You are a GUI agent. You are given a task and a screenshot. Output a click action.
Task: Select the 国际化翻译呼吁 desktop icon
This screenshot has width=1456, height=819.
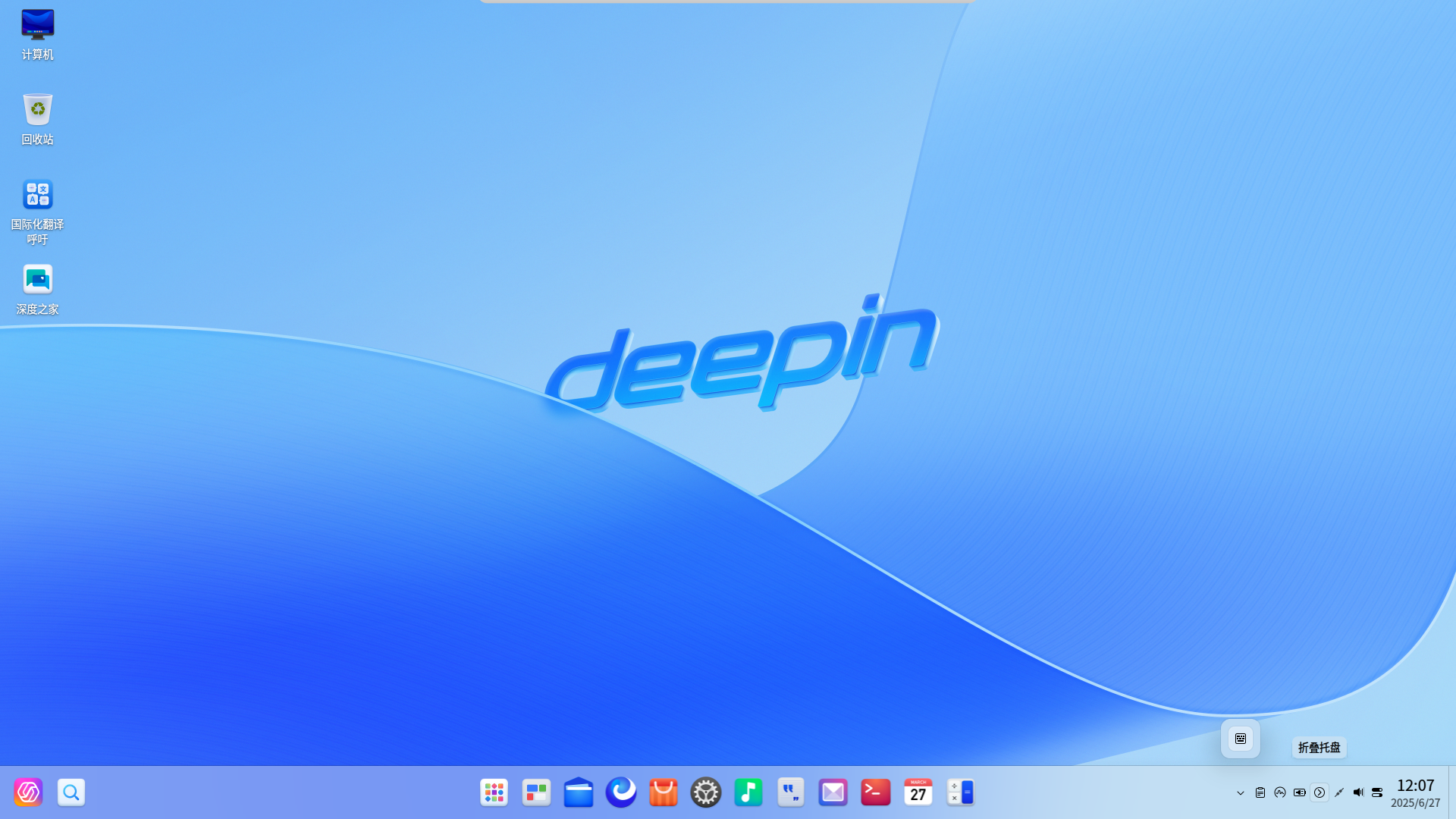click(x=38, y=212)
